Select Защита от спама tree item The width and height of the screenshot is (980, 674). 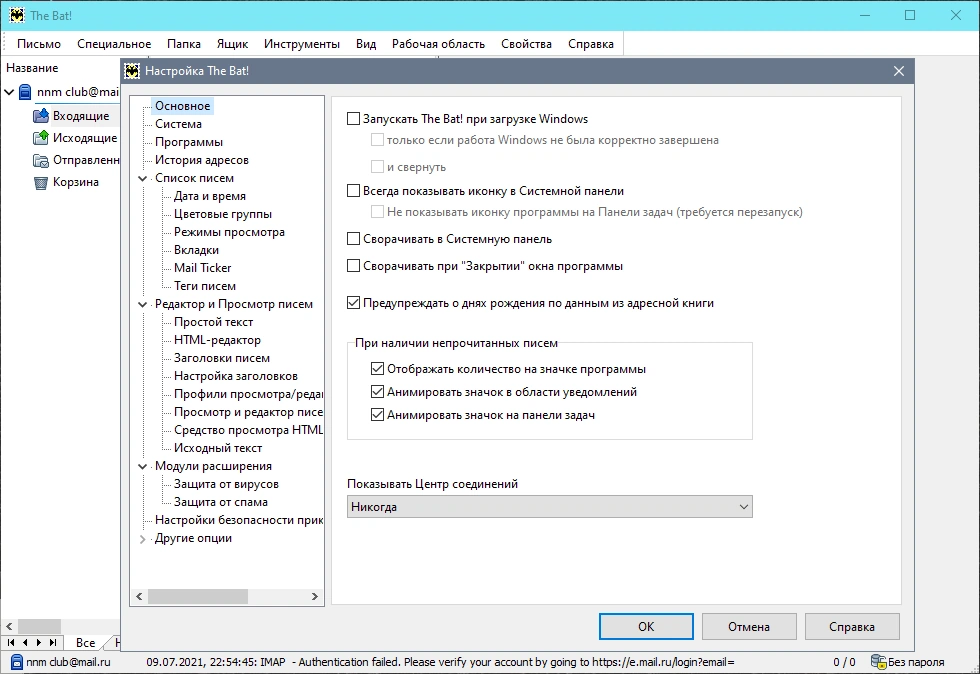[221, 502]
